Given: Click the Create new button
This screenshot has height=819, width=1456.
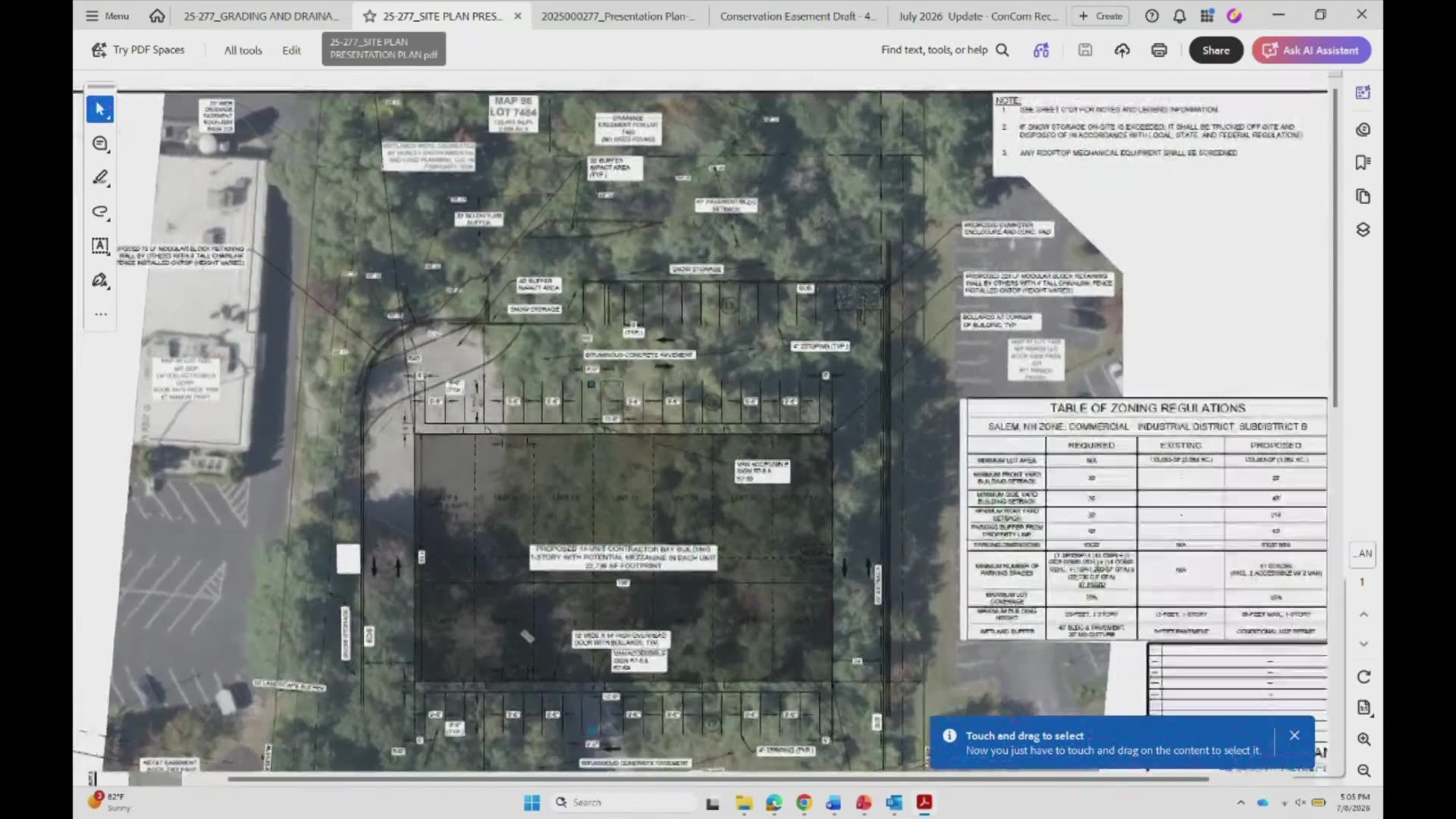Looking at the screenshot, I should 1100,16.
